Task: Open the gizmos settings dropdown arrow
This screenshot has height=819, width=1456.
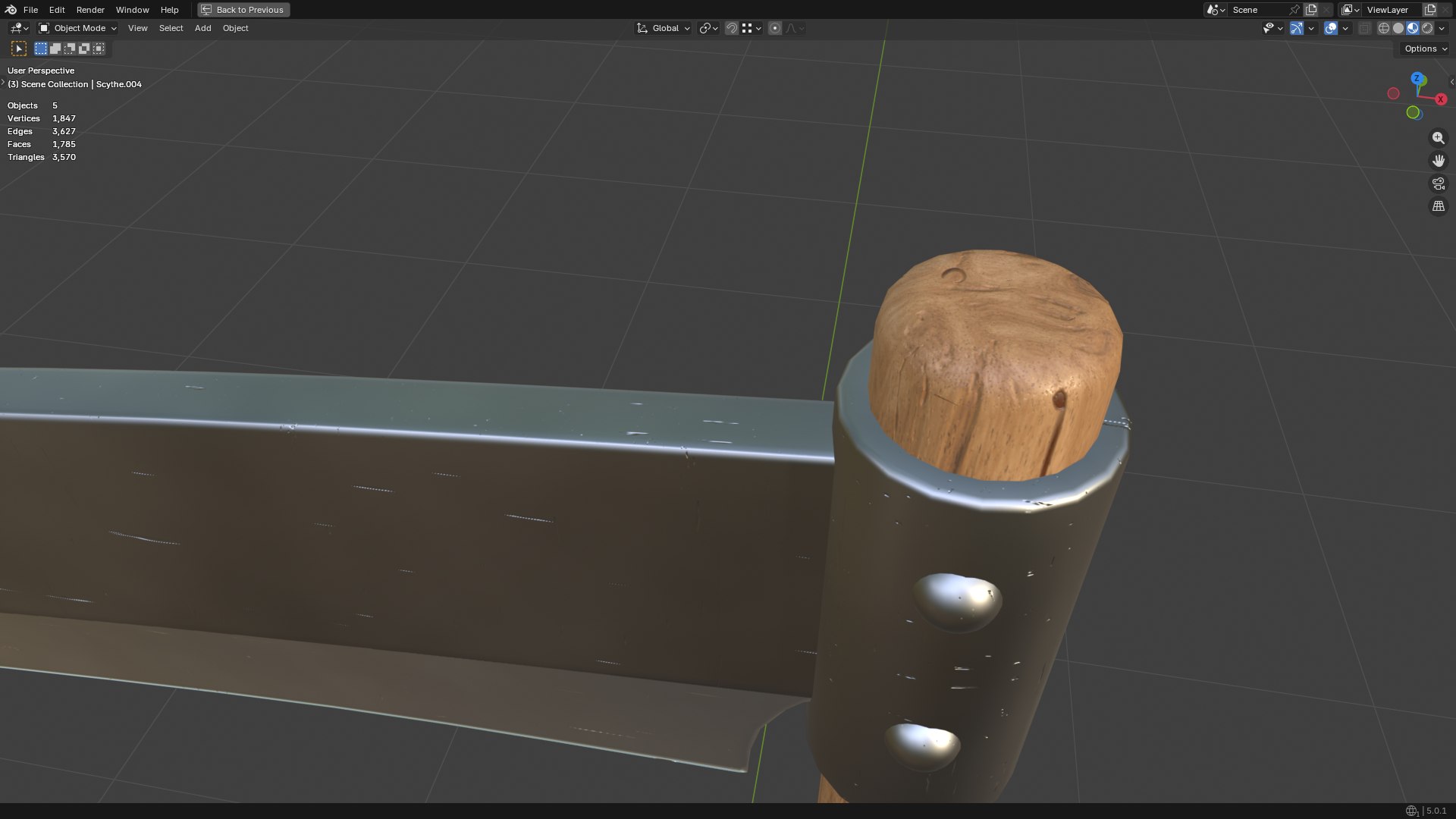Action: point(1311,28)
